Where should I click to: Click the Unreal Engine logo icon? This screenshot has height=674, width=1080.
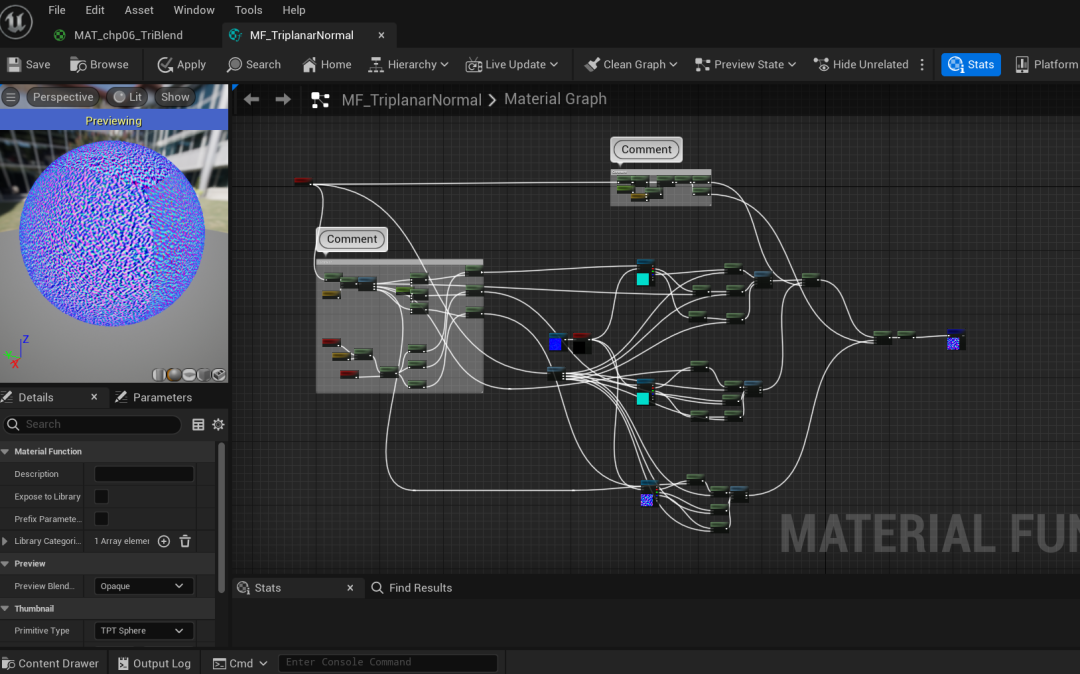(16, 20)
